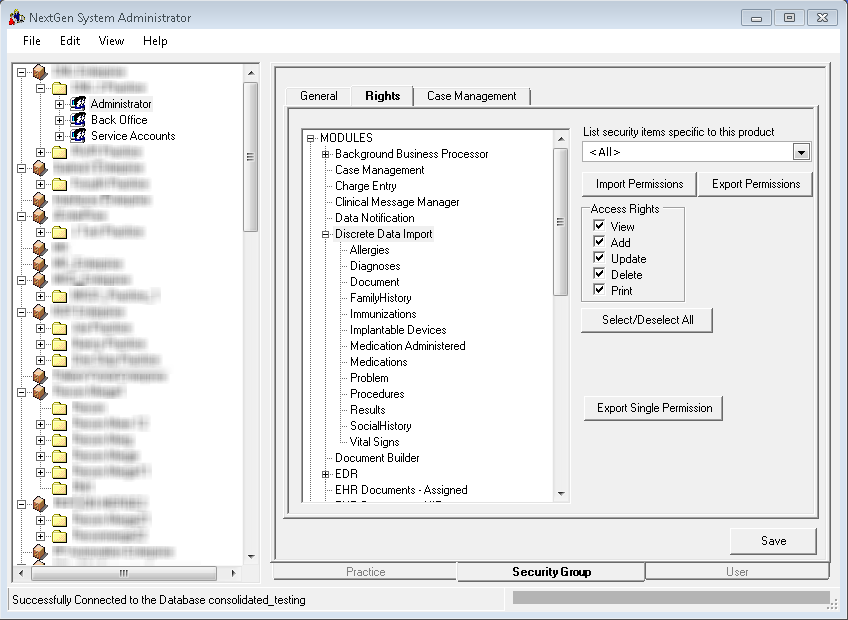
Task: Select the Medications item
Action: tap(378, 361)
